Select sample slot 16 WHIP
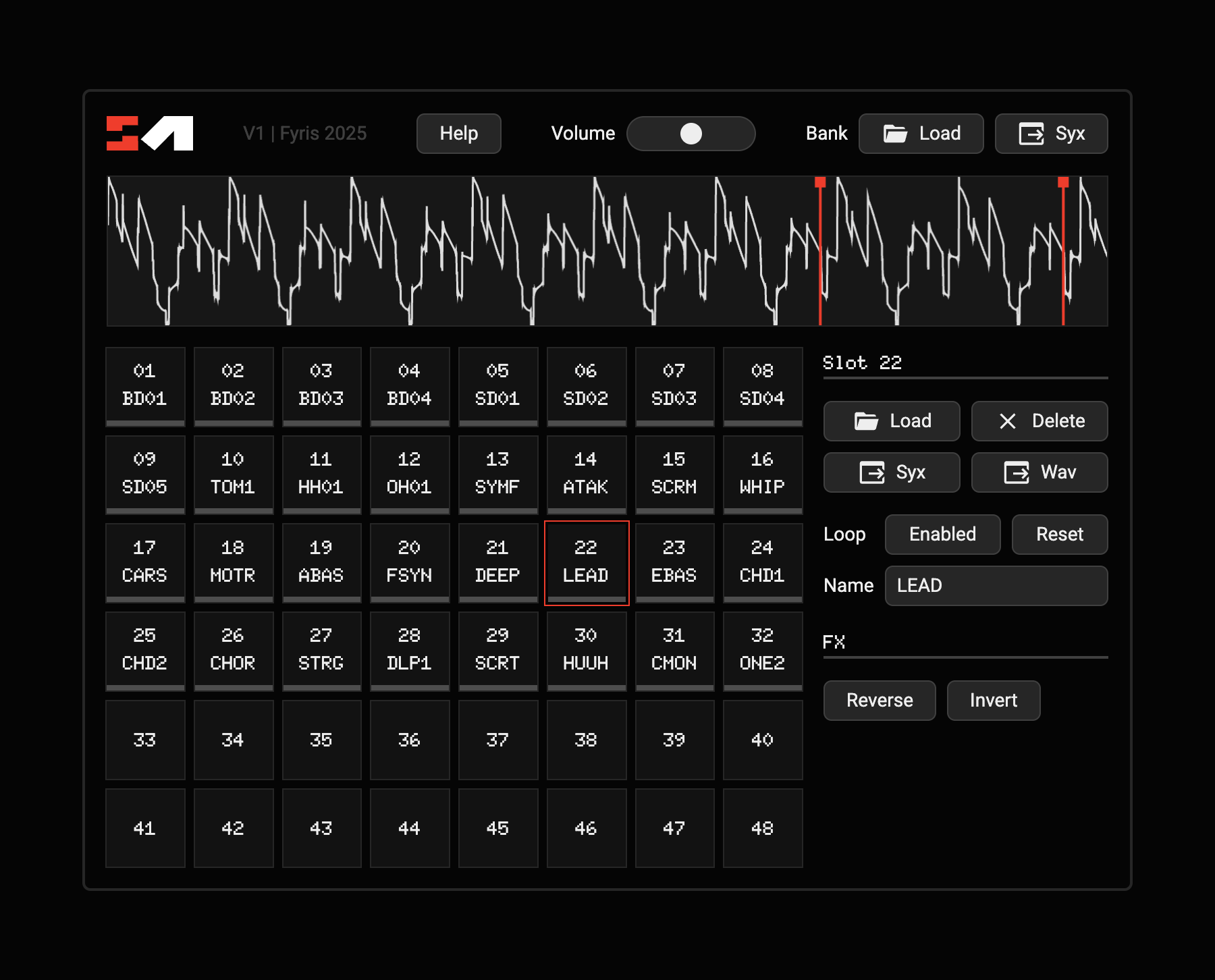Viewport: 1215px width, 980px height. [762, 473]
